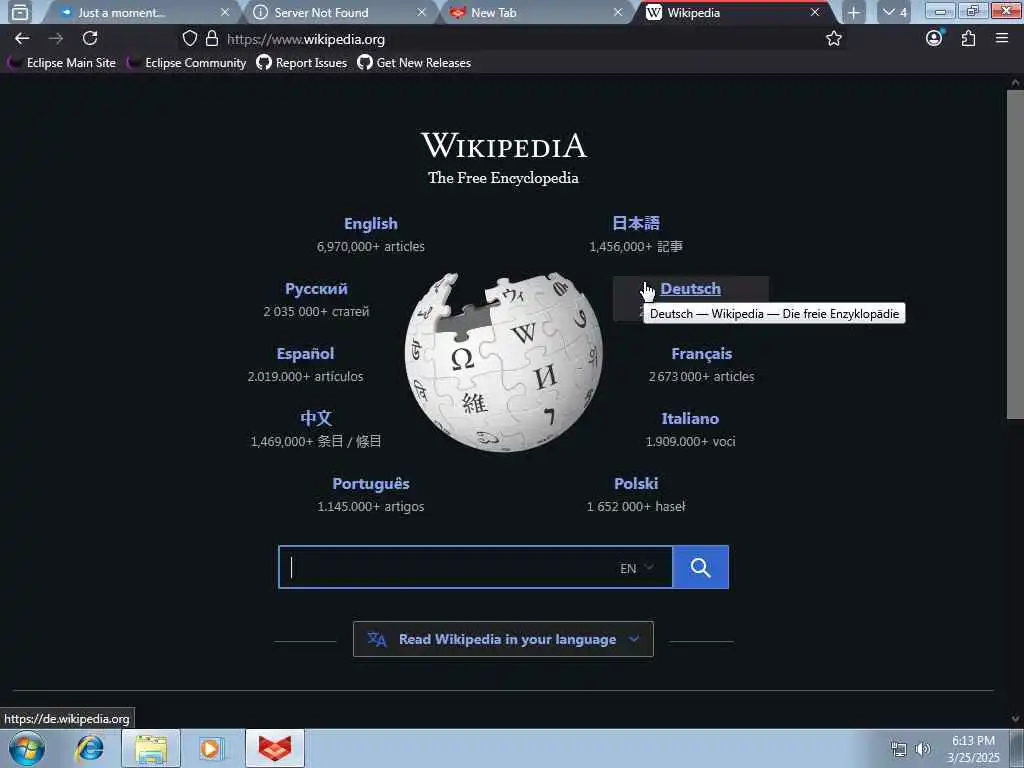Open the Polski Wikipedia link
This screenshot has width=1024, height=768.
tap(635, 483)
